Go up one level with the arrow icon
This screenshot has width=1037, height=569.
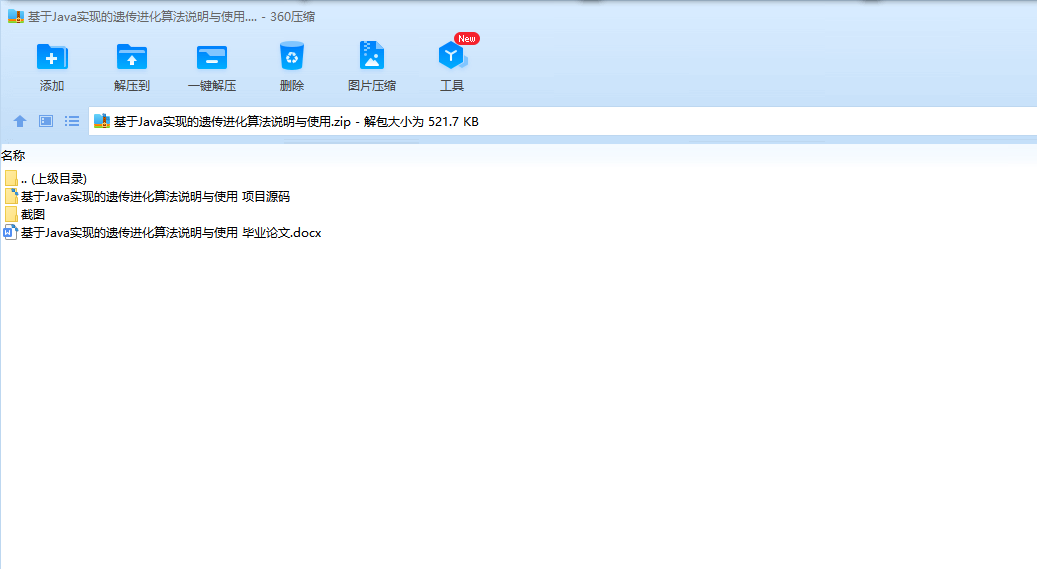coord(20,121)
